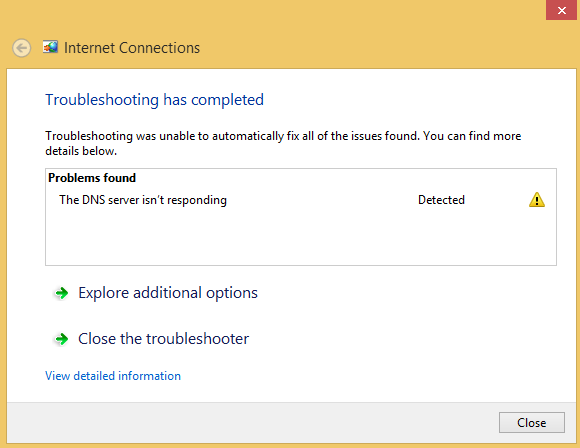
Task: Click the Internet Connections globe icon
Action: coord(50,47)
